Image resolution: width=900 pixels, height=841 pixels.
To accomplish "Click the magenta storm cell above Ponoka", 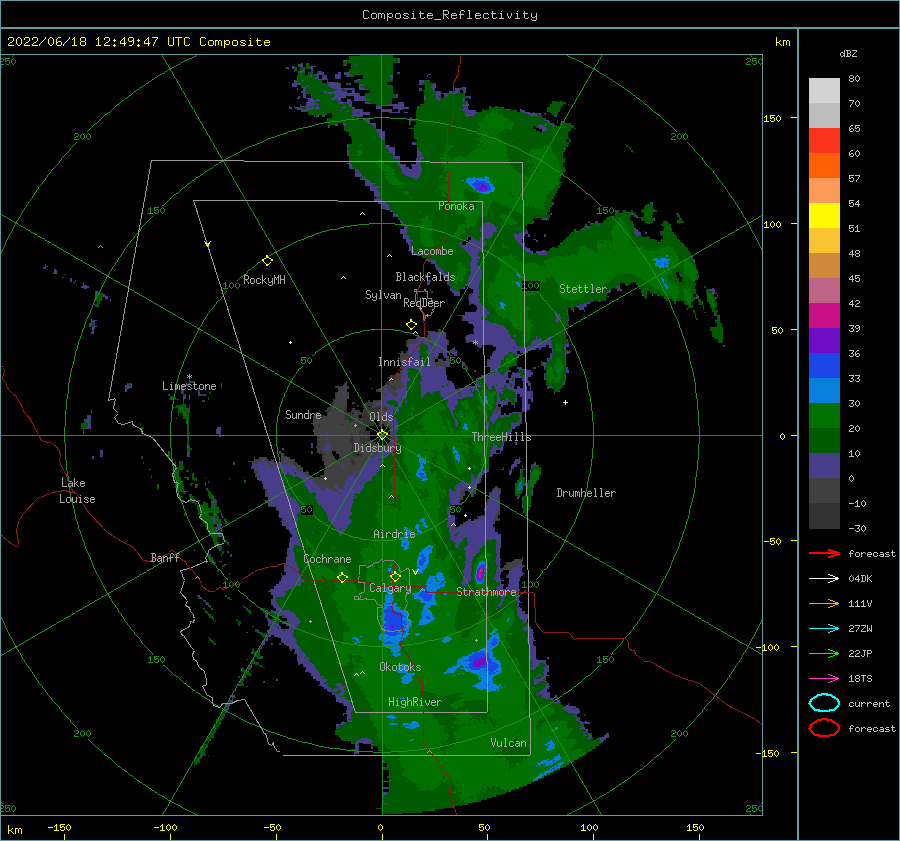I will pyautogui.click(x=483, y=186).
